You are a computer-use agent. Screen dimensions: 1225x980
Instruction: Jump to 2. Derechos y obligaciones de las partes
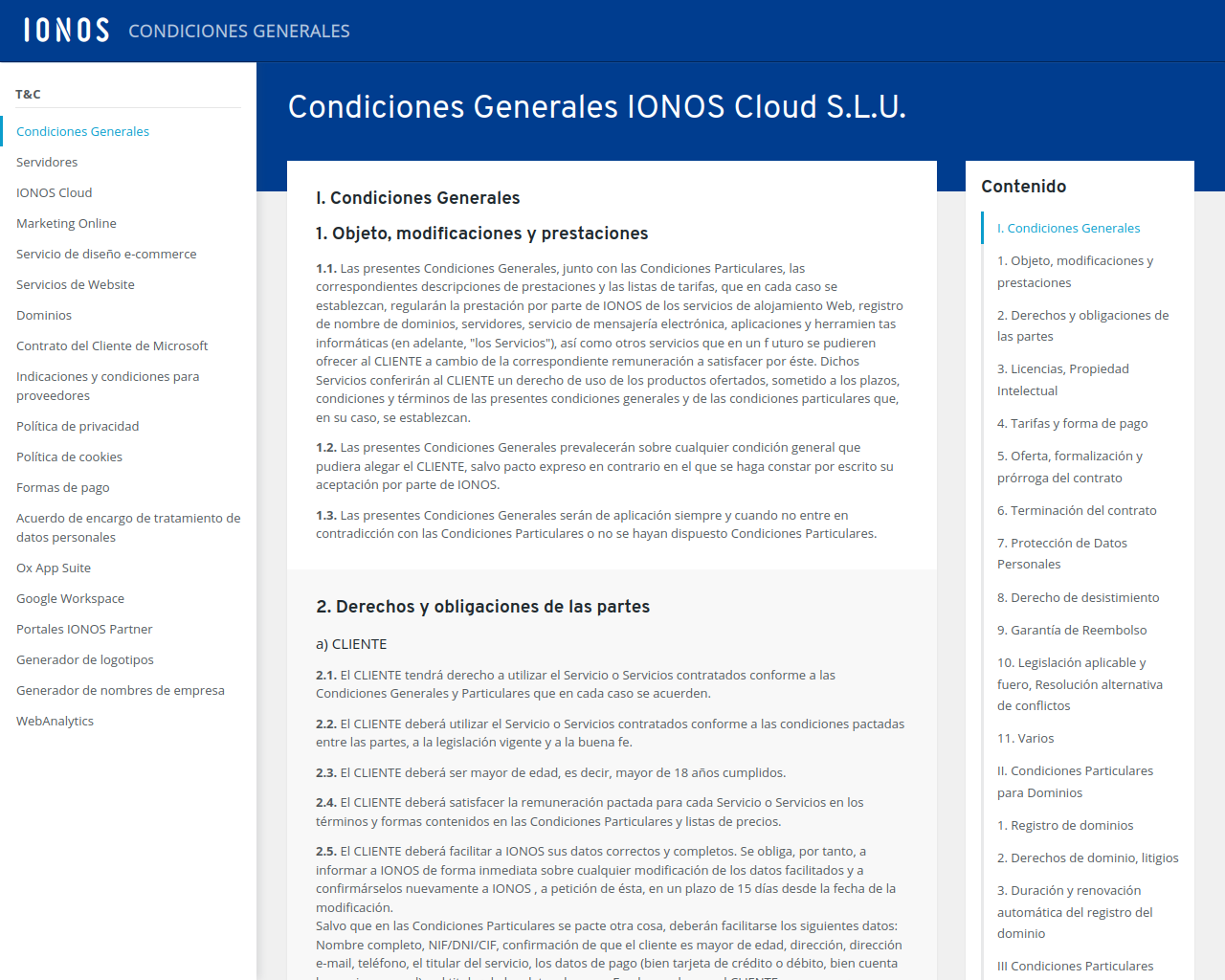pos(1082,325)
